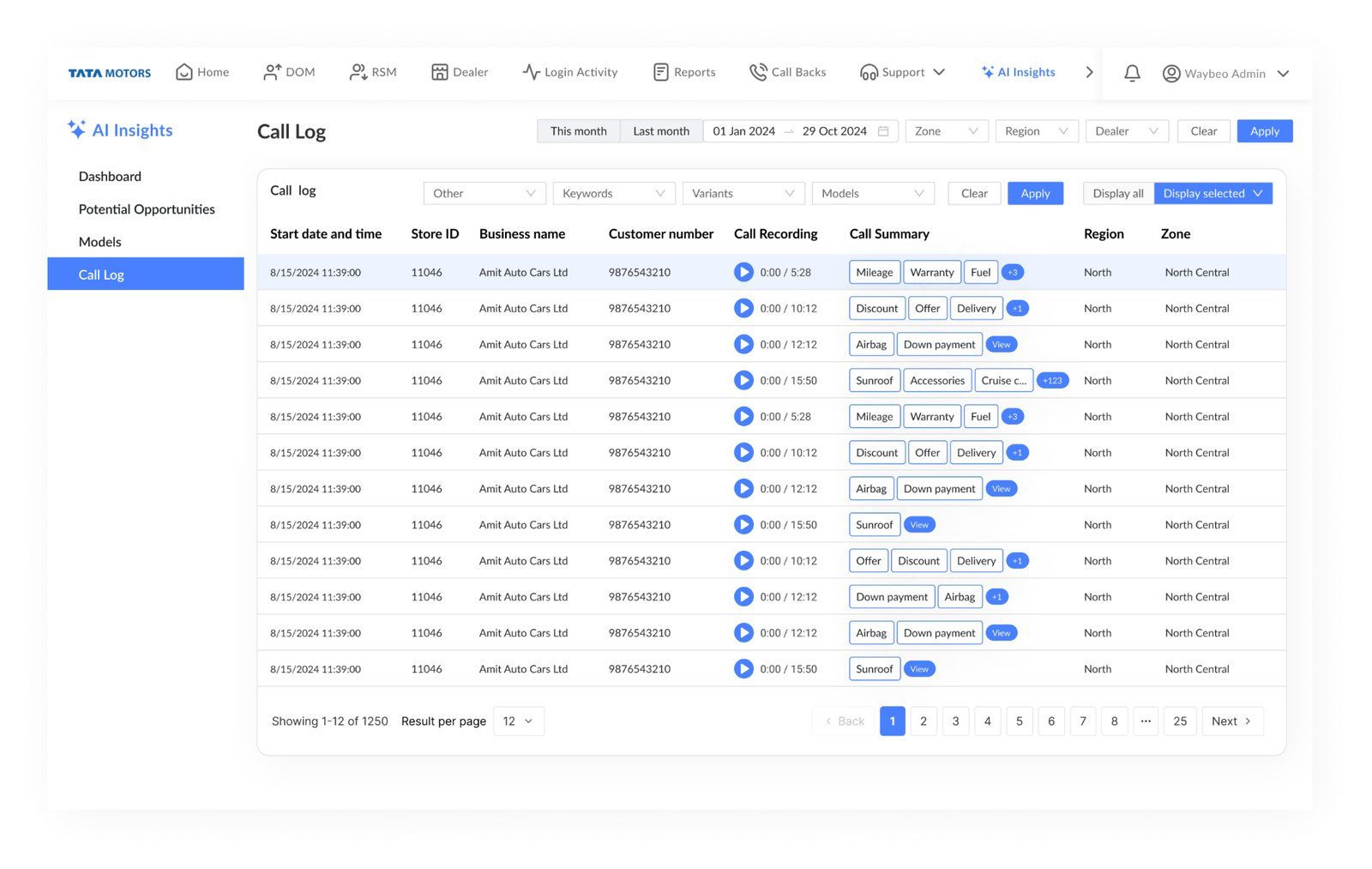Click the Apply button beside Dealer filter
The height and width of the screenshot is (869, 1372).
pyautogui.click(x=1264, y=131)
